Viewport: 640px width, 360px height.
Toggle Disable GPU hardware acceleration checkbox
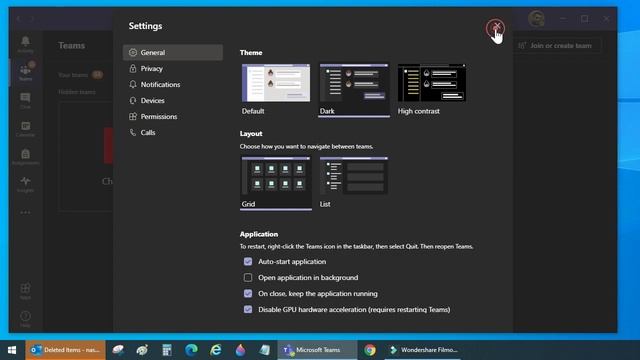coord(248,309)
